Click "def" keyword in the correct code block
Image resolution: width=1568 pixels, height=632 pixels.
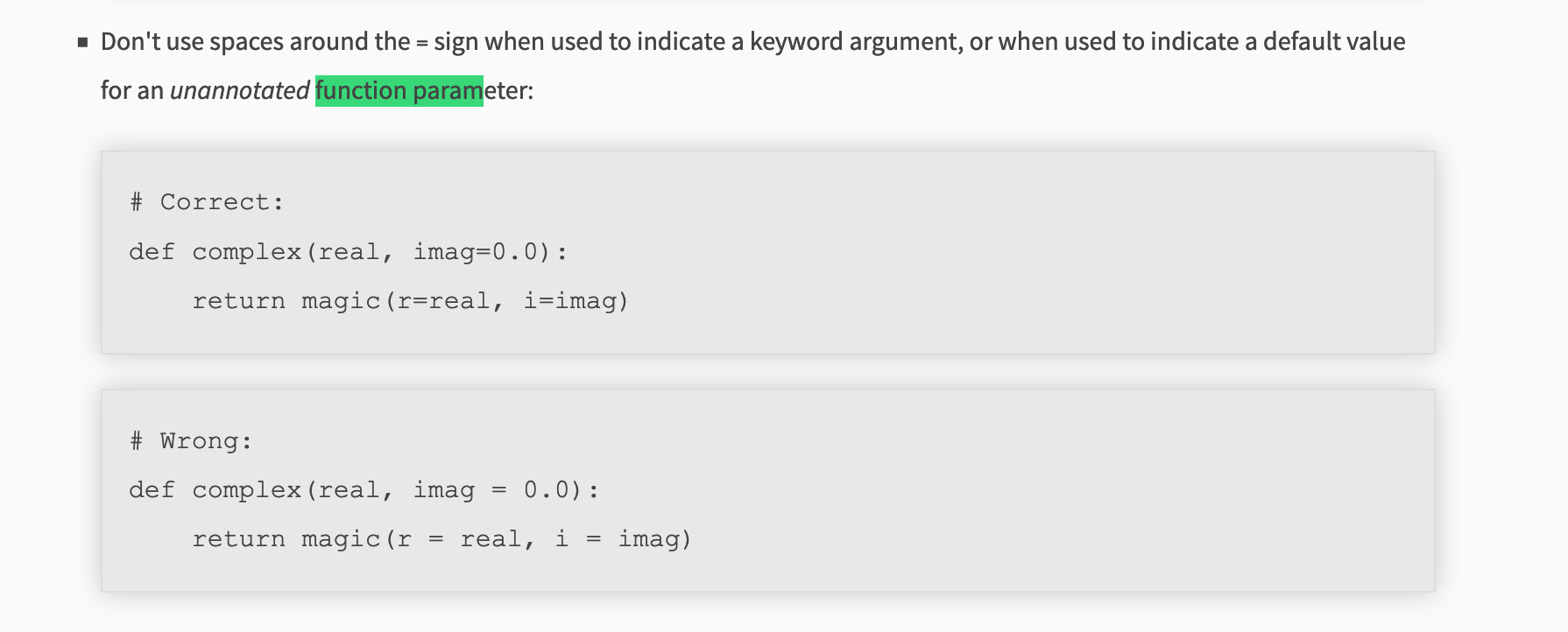coord(152,252)
